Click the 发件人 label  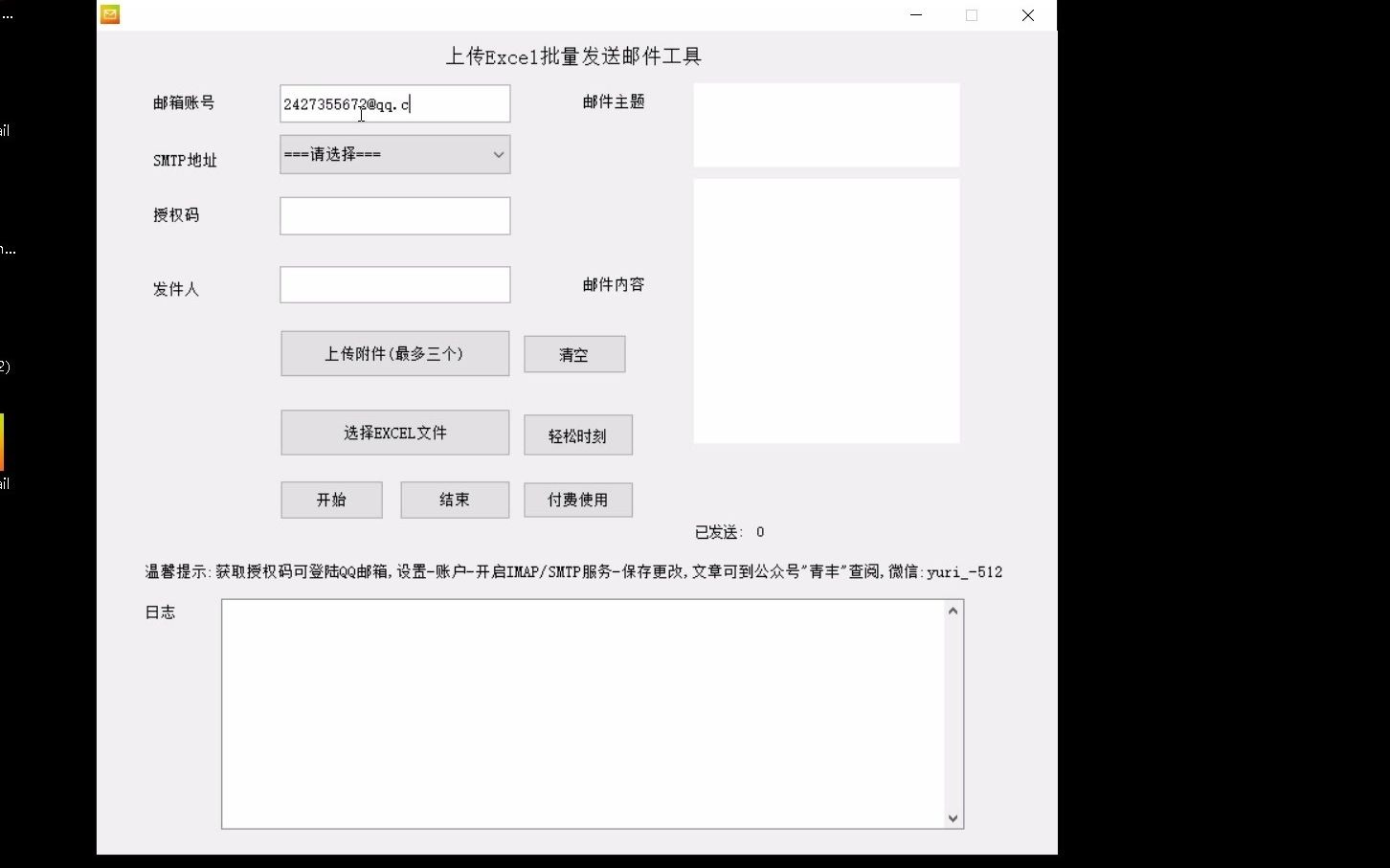[176, 289]
